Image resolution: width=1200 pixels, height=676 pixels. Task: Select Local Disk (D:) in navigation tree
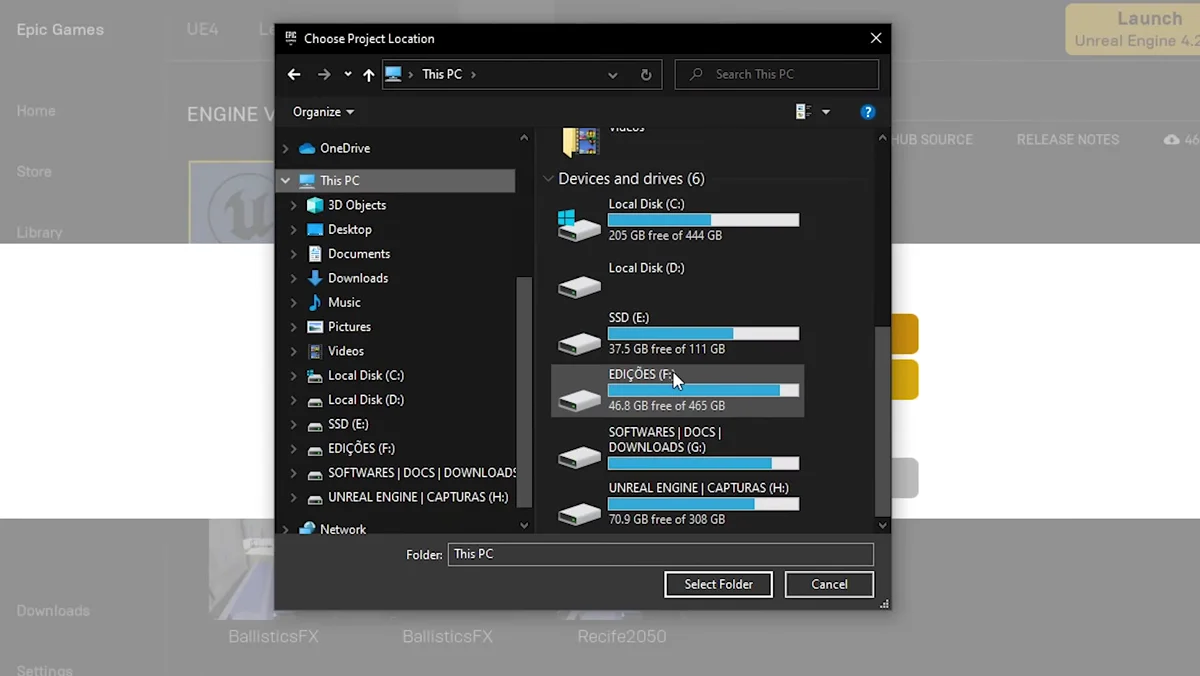pos(366,400)
